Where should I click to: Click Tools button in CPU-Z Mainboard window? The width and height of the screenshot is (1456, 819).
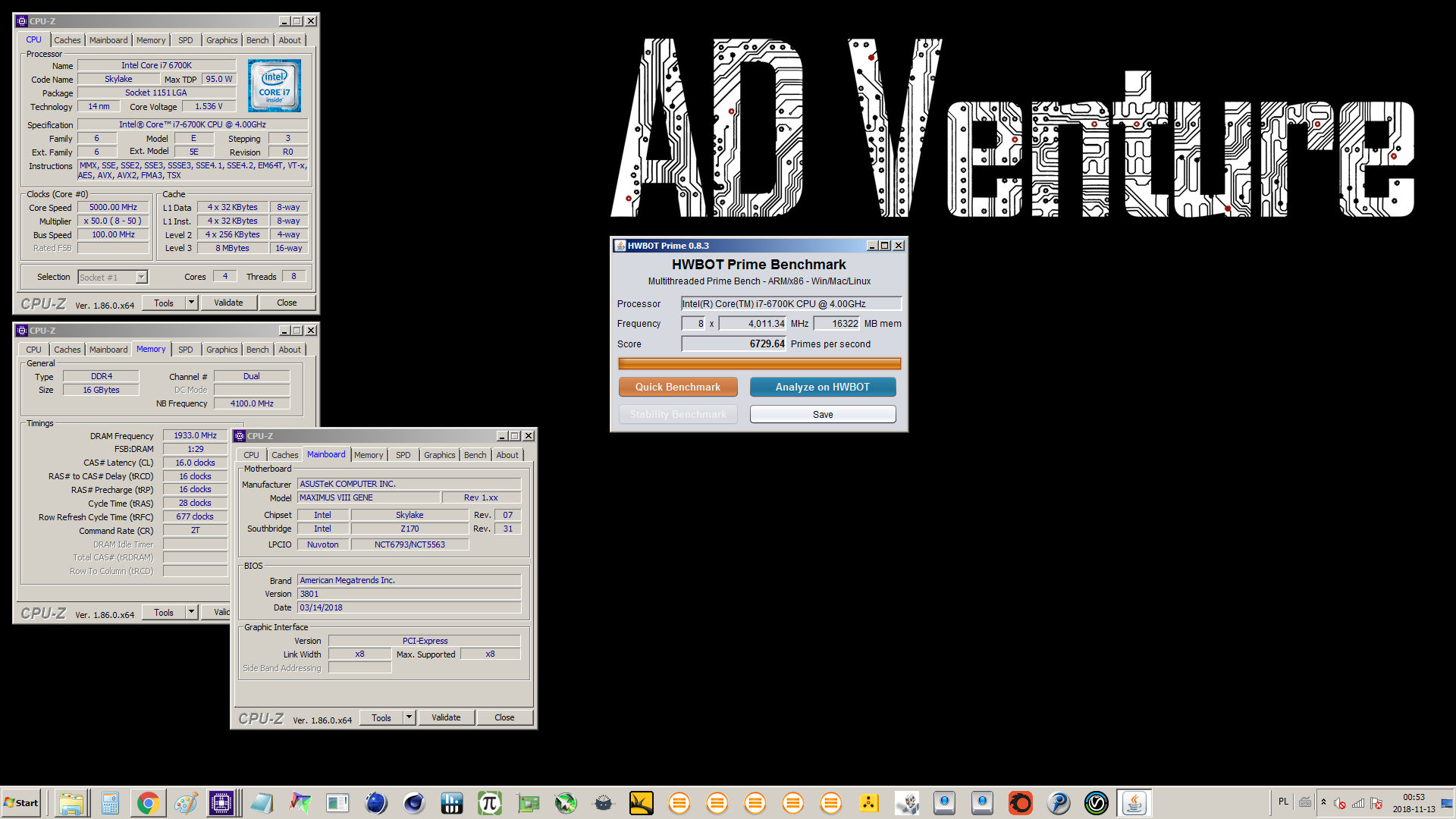point(381,717)
